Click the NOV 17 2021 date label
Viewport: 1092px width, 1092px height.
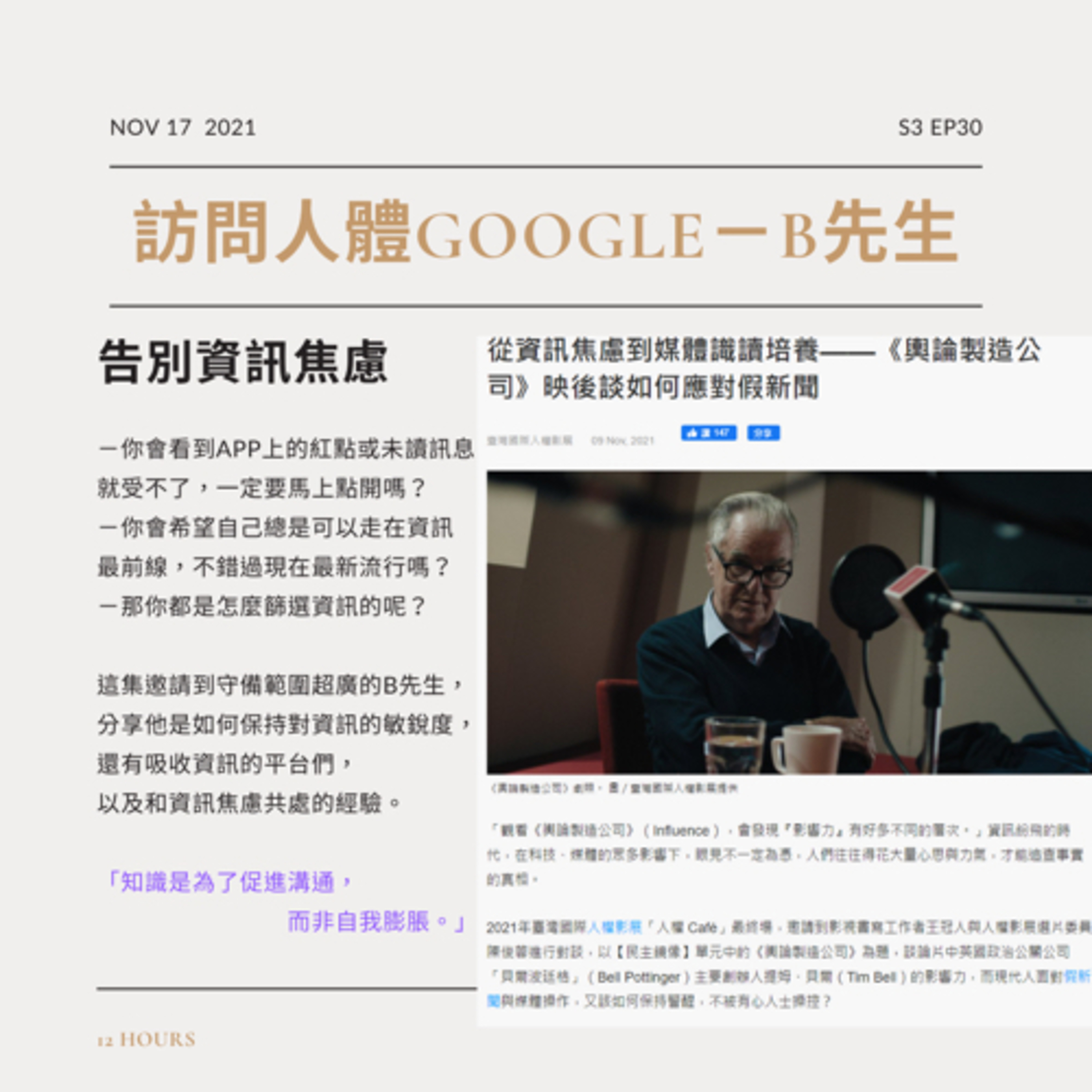(x=183, y=127)
